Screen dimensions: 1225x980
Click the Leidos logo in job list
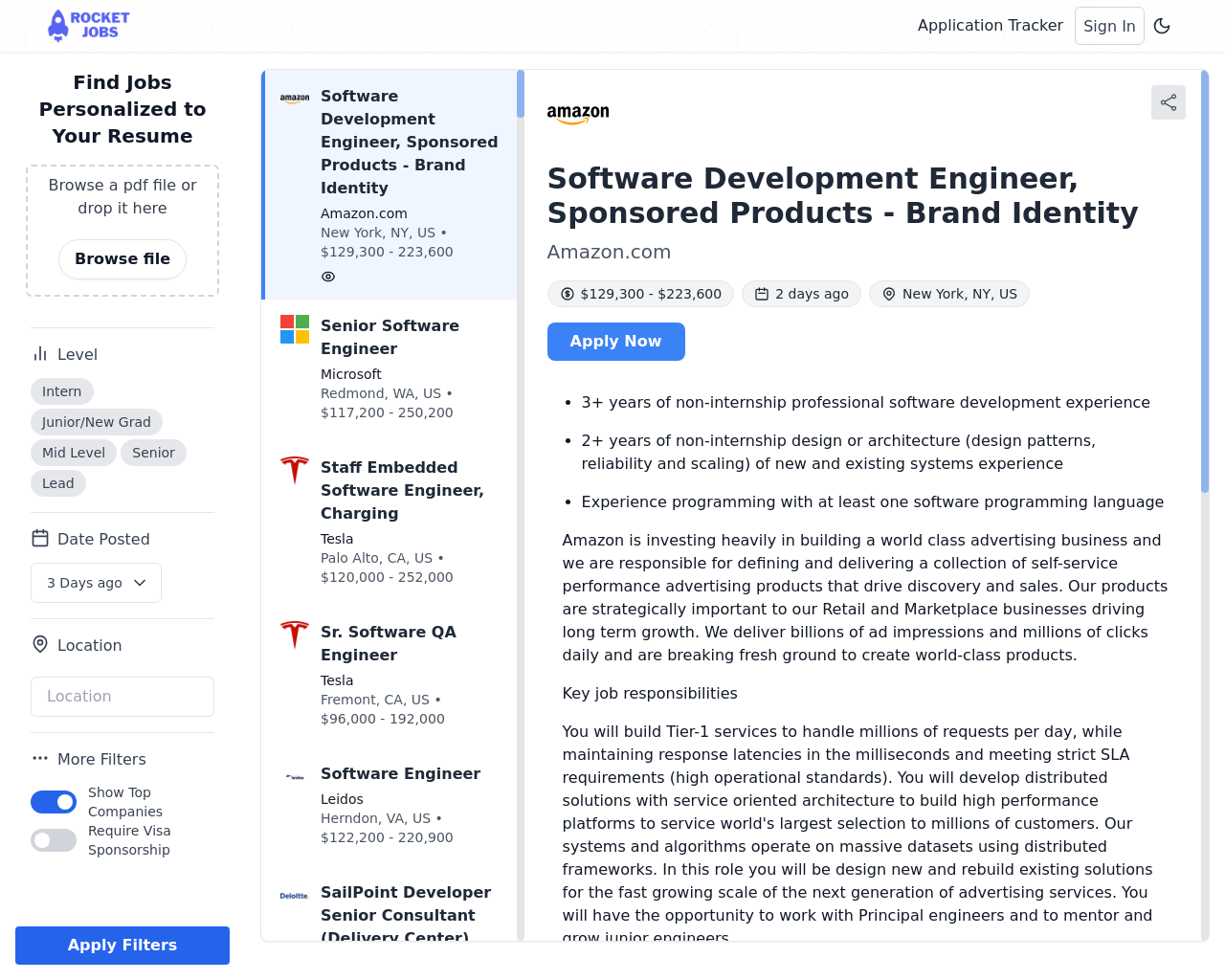pos(295,777)
